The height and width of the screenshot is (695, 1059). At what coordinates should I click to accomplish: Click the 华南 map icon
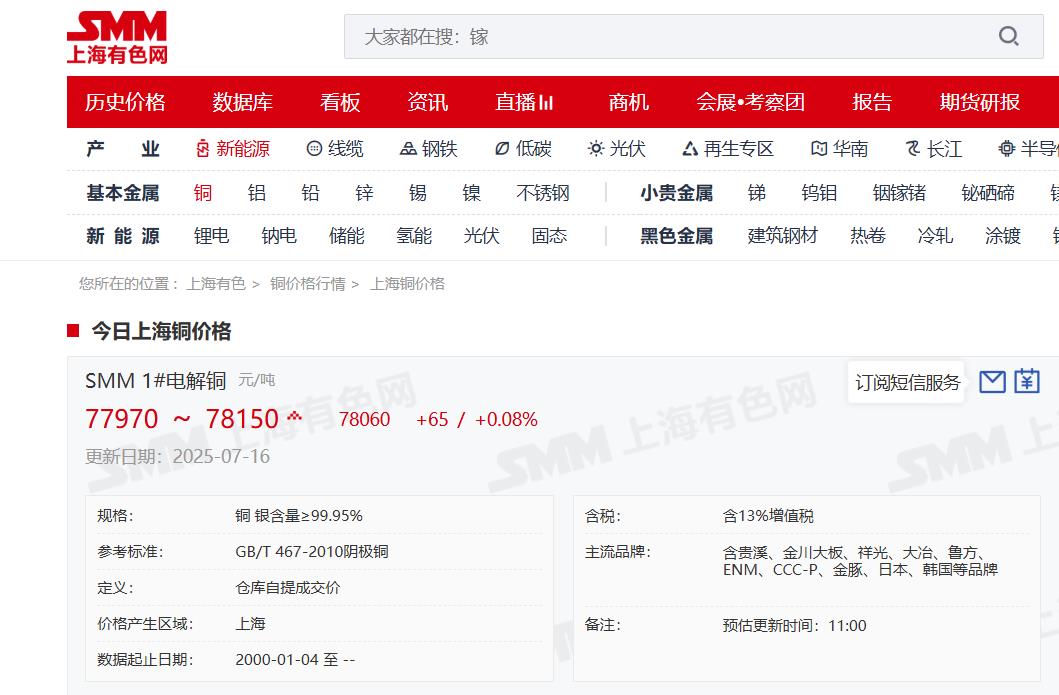(x=819, y=149)
